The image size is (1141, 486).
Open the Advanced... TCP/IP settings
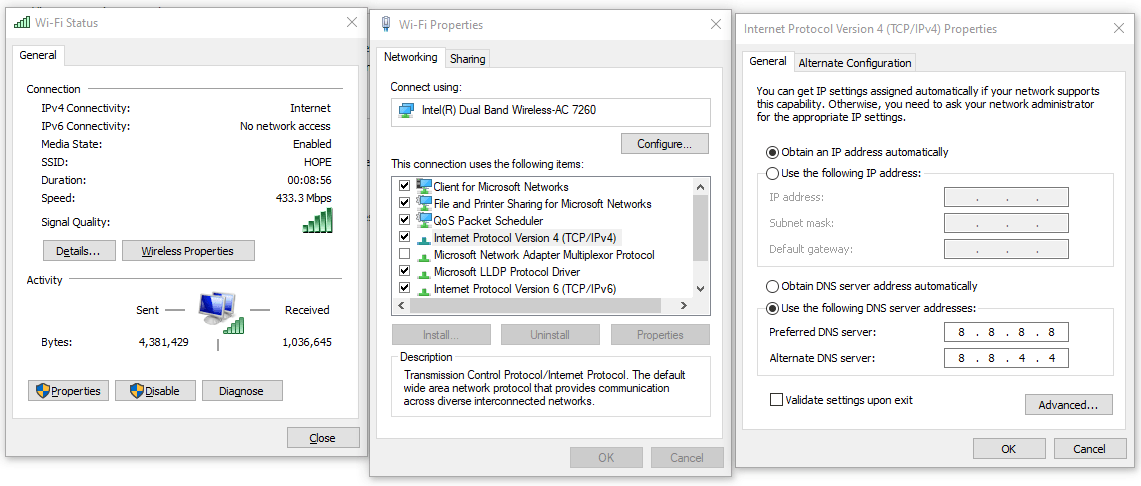pos(1068,405)
